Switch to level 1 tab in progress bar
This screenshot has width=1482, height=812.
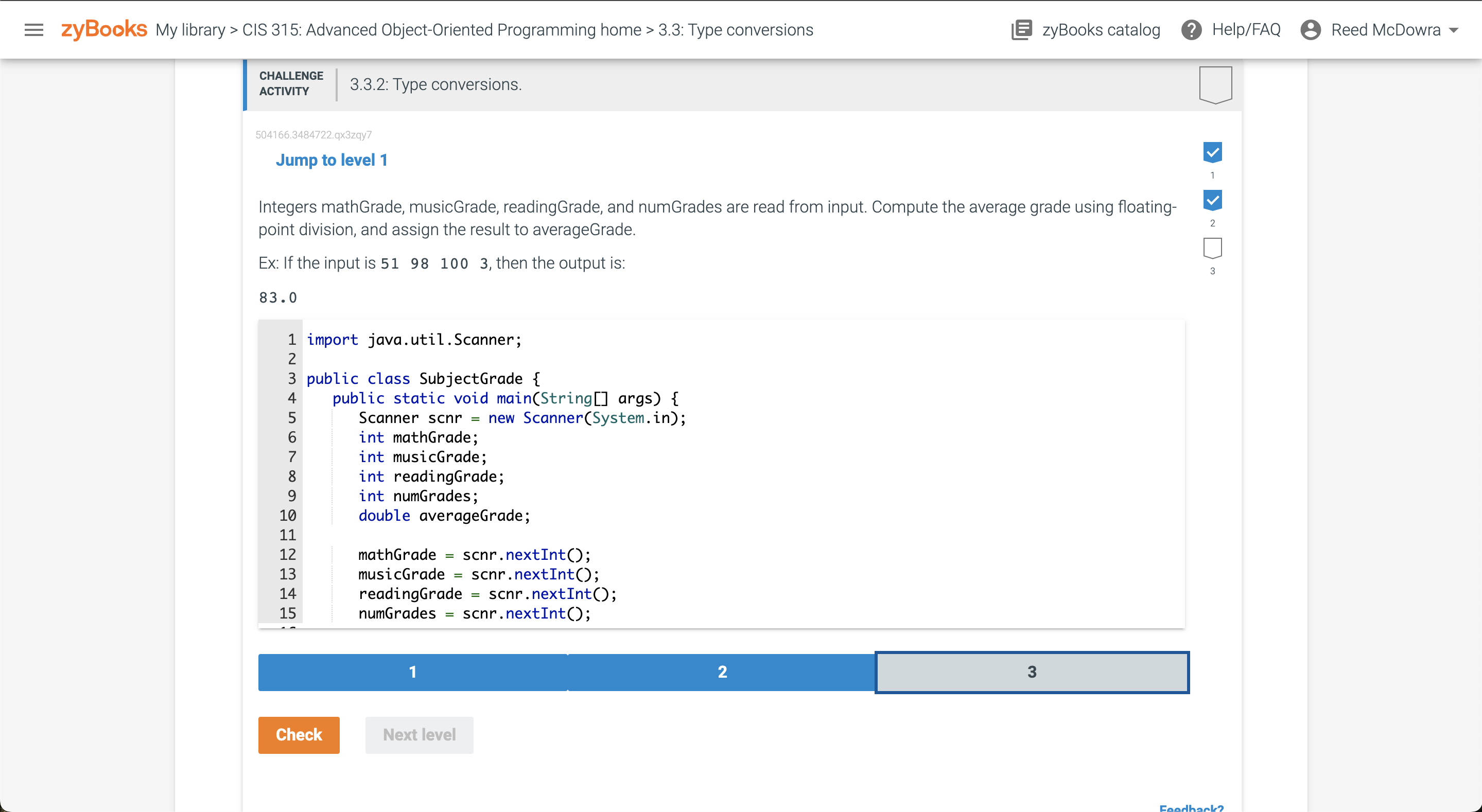tap(412, 672)
